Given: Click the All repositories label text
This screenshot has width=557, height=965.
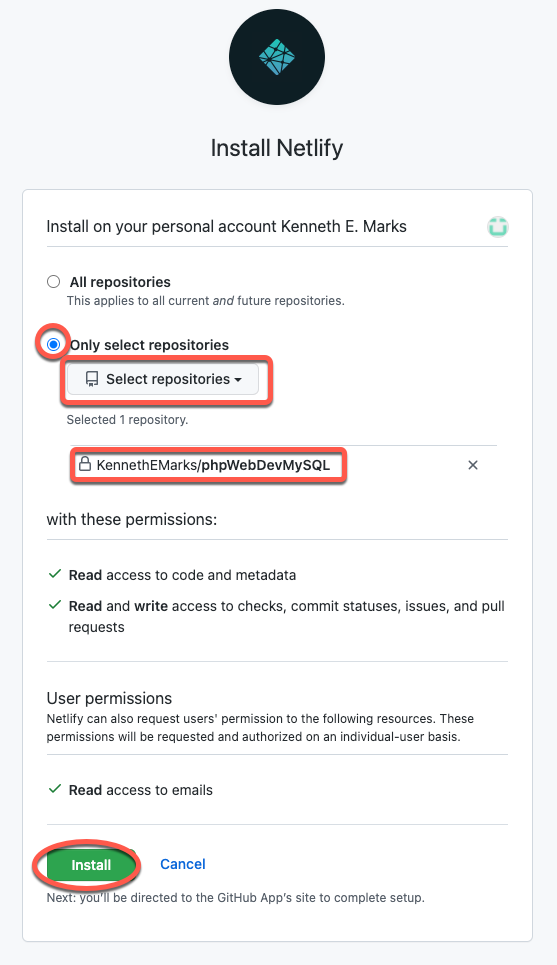Looking at the screenshot, I should [x=120, y=282].
